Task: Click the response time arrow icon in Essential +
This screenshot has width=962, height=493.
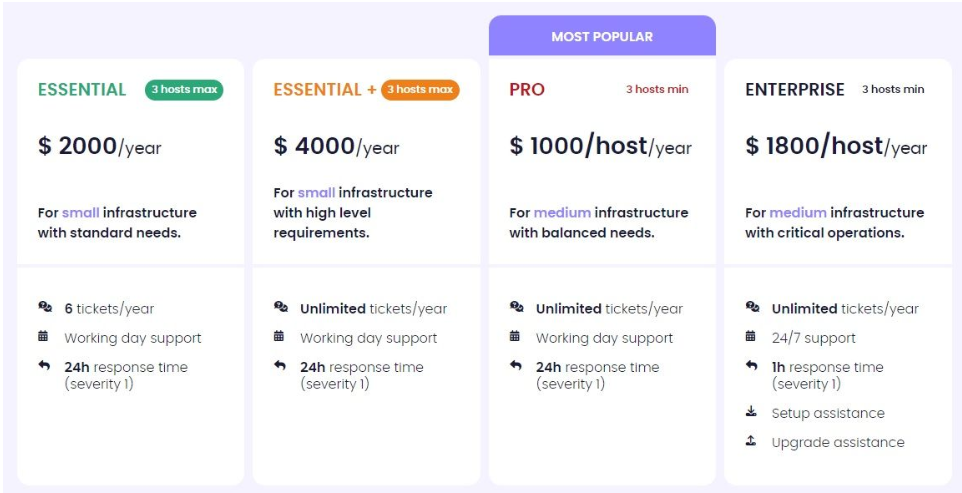Action: 280,366
